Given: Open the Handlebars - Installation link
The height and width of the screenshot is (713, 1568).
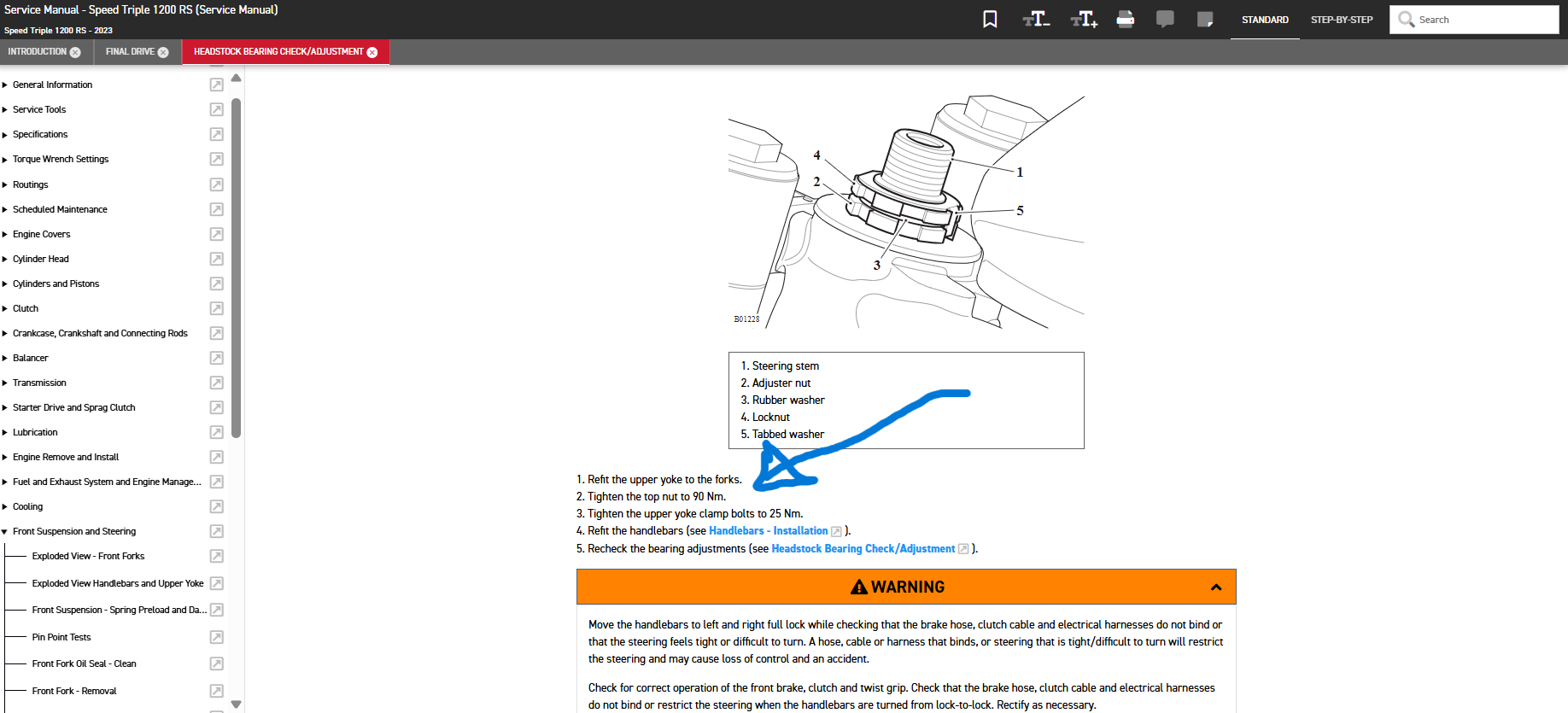Looking at the screenshot, I should pos(768,531).
